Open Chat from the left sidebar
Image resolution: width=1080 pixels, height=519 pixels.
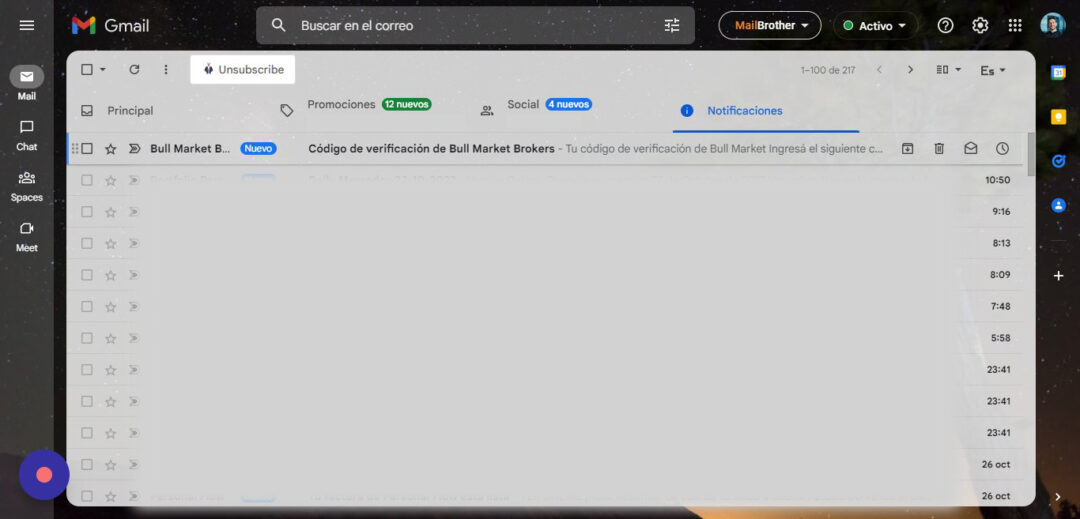[27, 134]
